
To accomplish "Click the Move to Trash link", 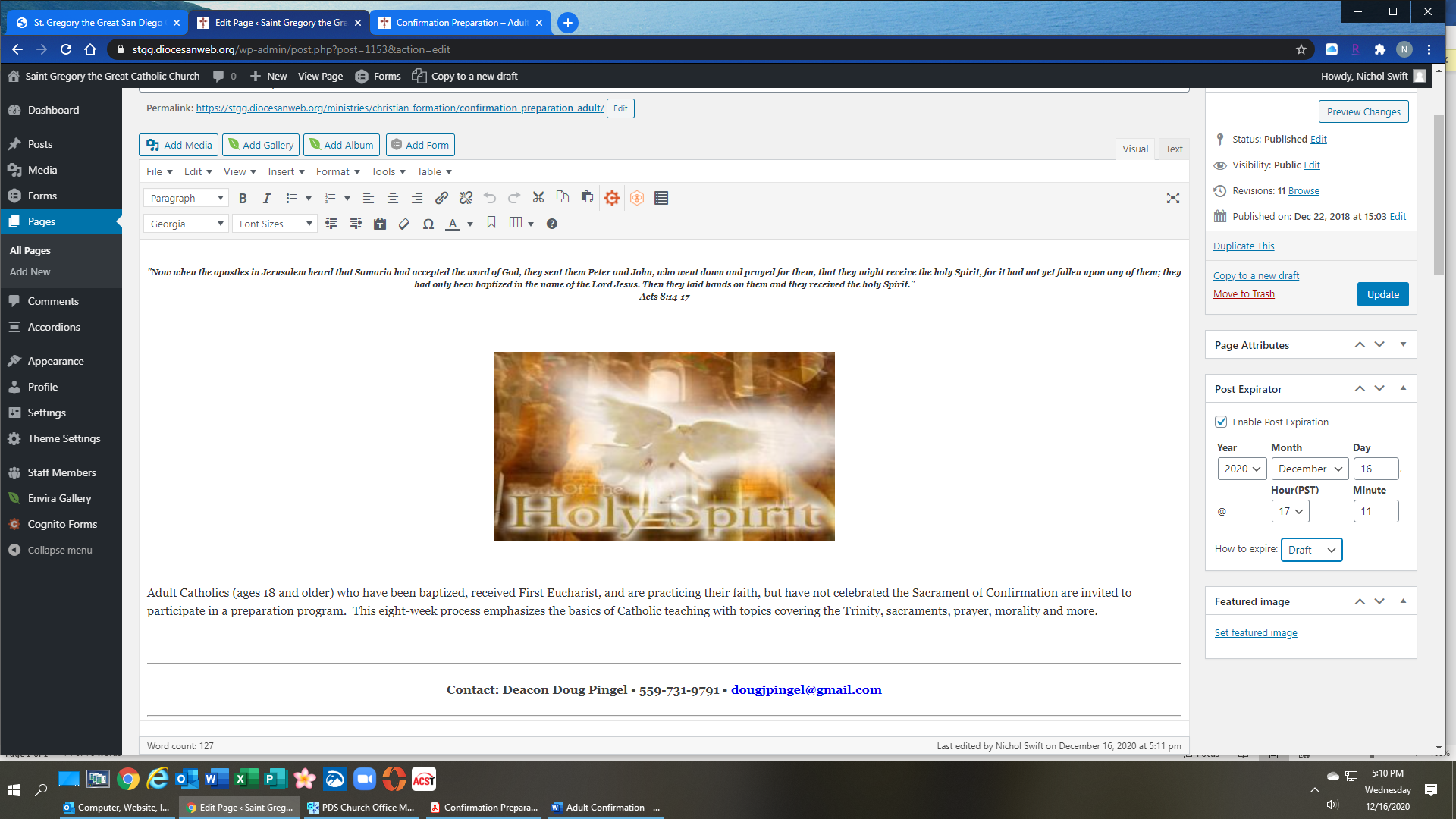I will tap(1244, 294).
